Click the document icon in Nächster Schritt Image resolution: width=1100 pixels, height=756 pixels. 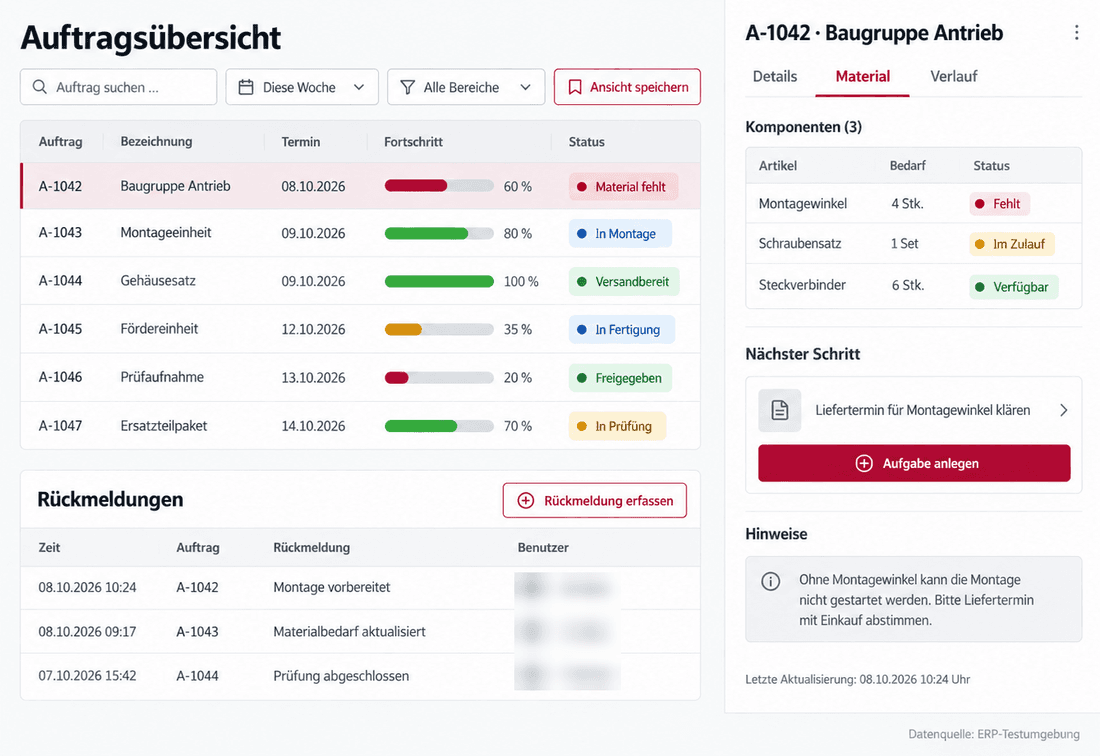coord(779,410)
